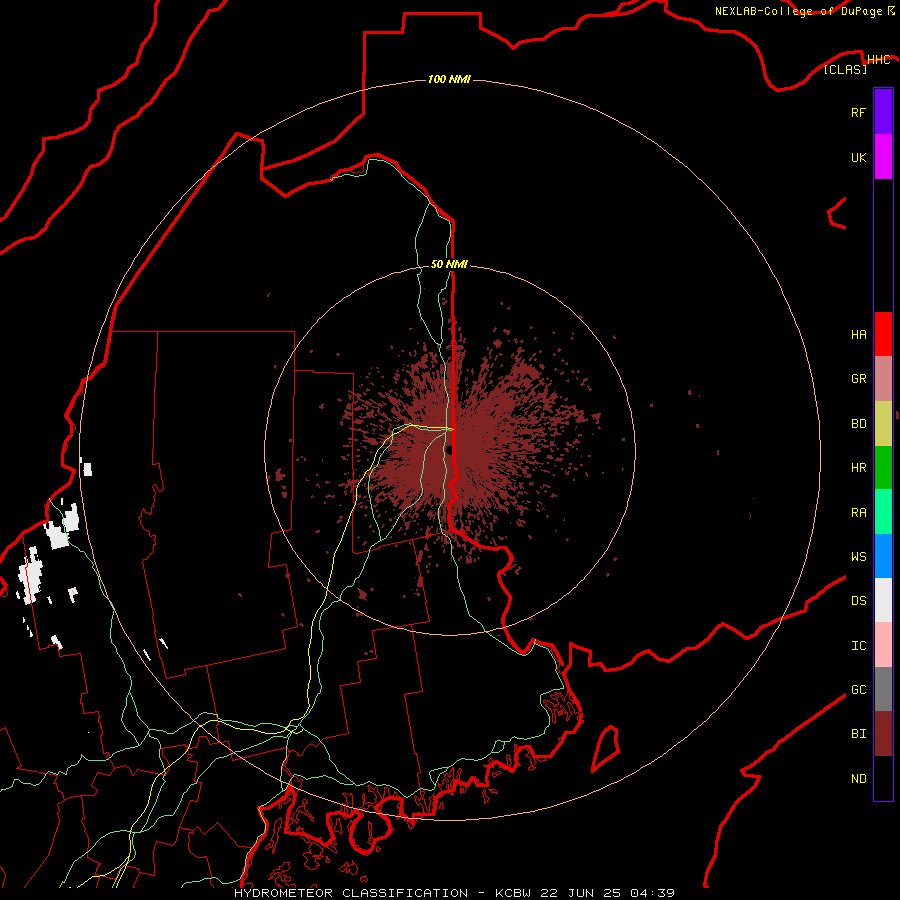Viewport: 900px width, 900px height.
Task: Click the 04:39 timestamp text
Action: click(652, 893)
